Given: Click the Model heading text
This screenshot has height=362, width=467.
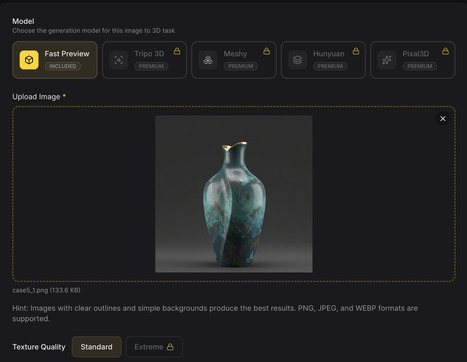Looking at the screenshot, I should tap(23, 21).
